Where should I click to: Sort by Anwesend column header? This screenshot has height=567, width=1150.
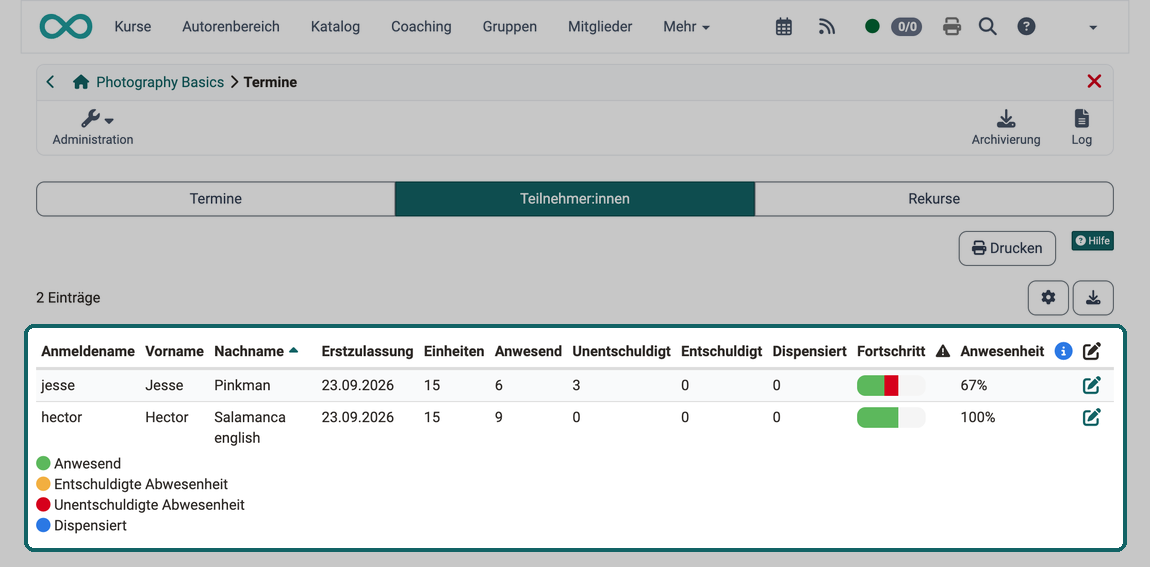[529, 351]
